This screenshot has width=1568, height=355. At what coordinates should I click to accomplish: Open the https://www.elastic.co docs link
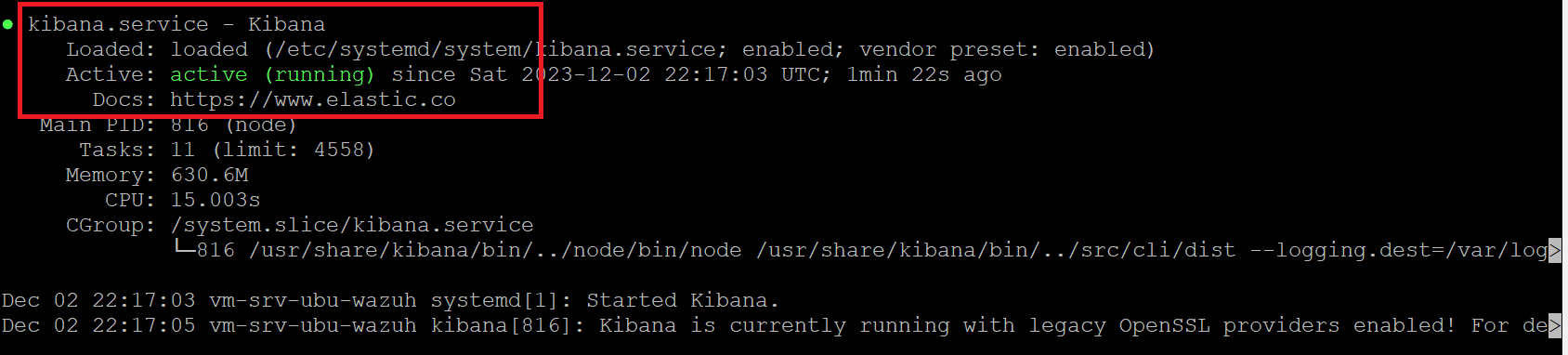pyautogui.click(x=313, y=99)
